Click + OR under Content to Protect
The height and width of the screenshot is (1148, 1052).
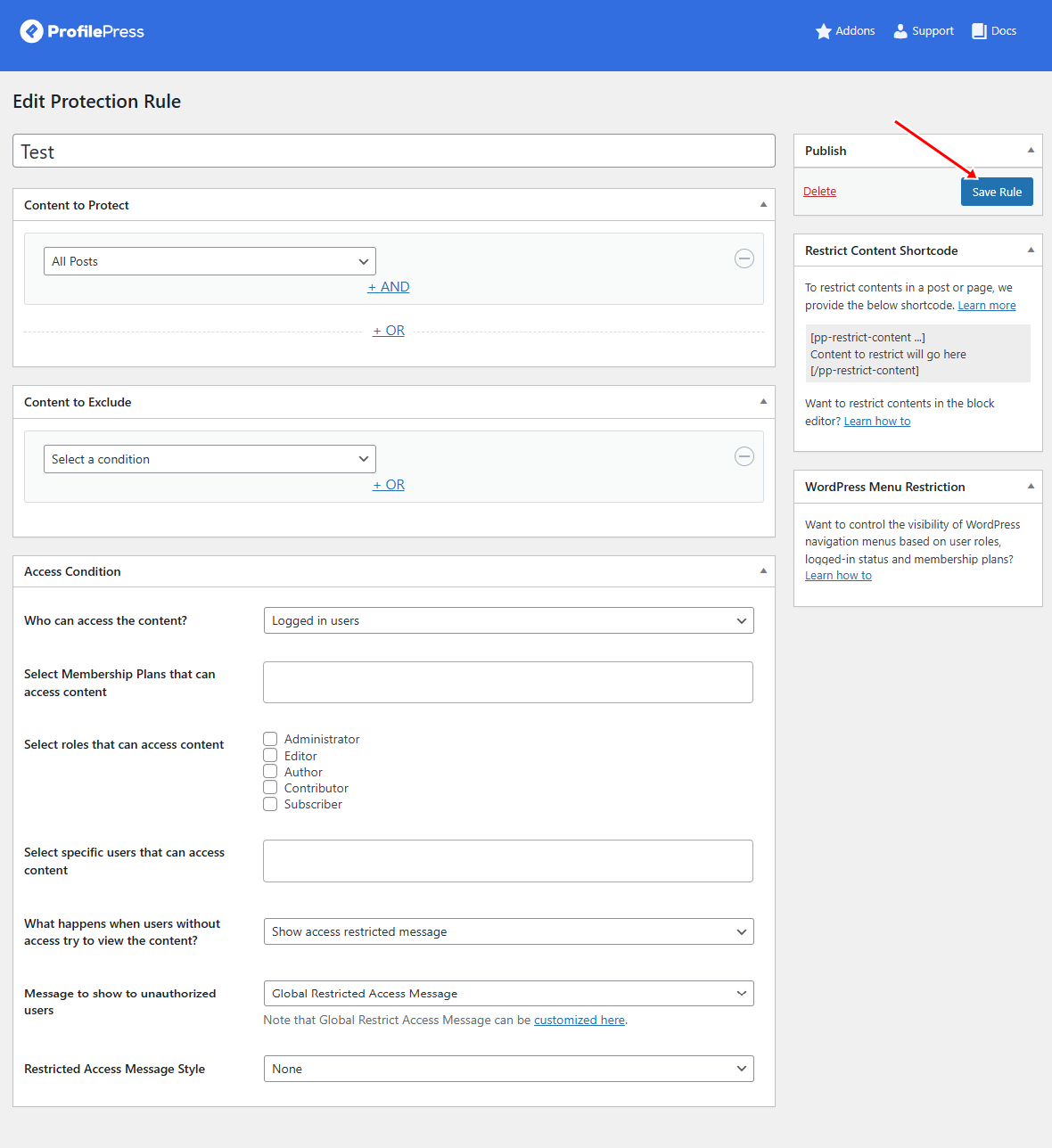389,331
